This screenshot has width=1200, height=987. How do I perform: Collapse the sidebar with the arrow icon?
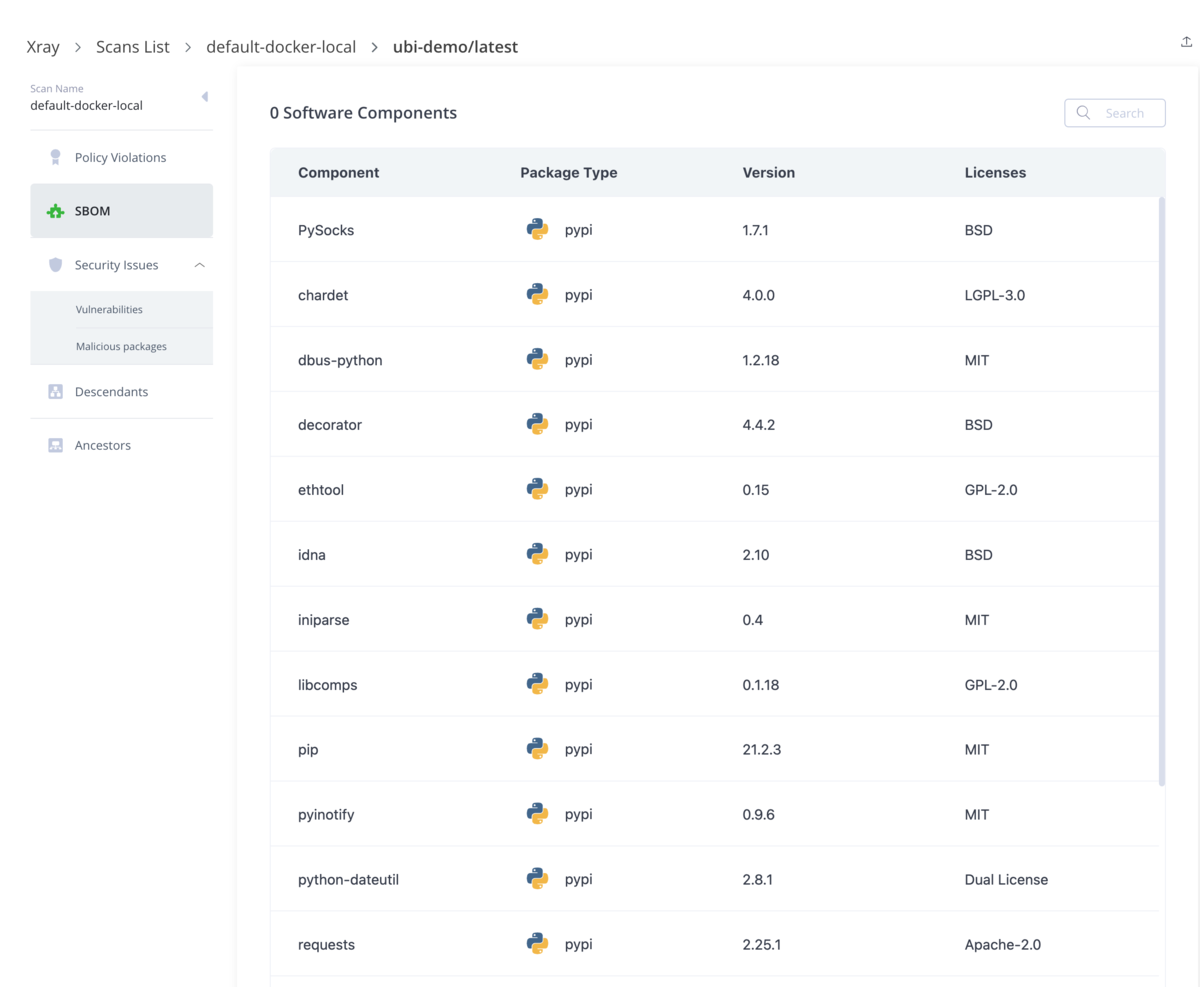[205, 97]
